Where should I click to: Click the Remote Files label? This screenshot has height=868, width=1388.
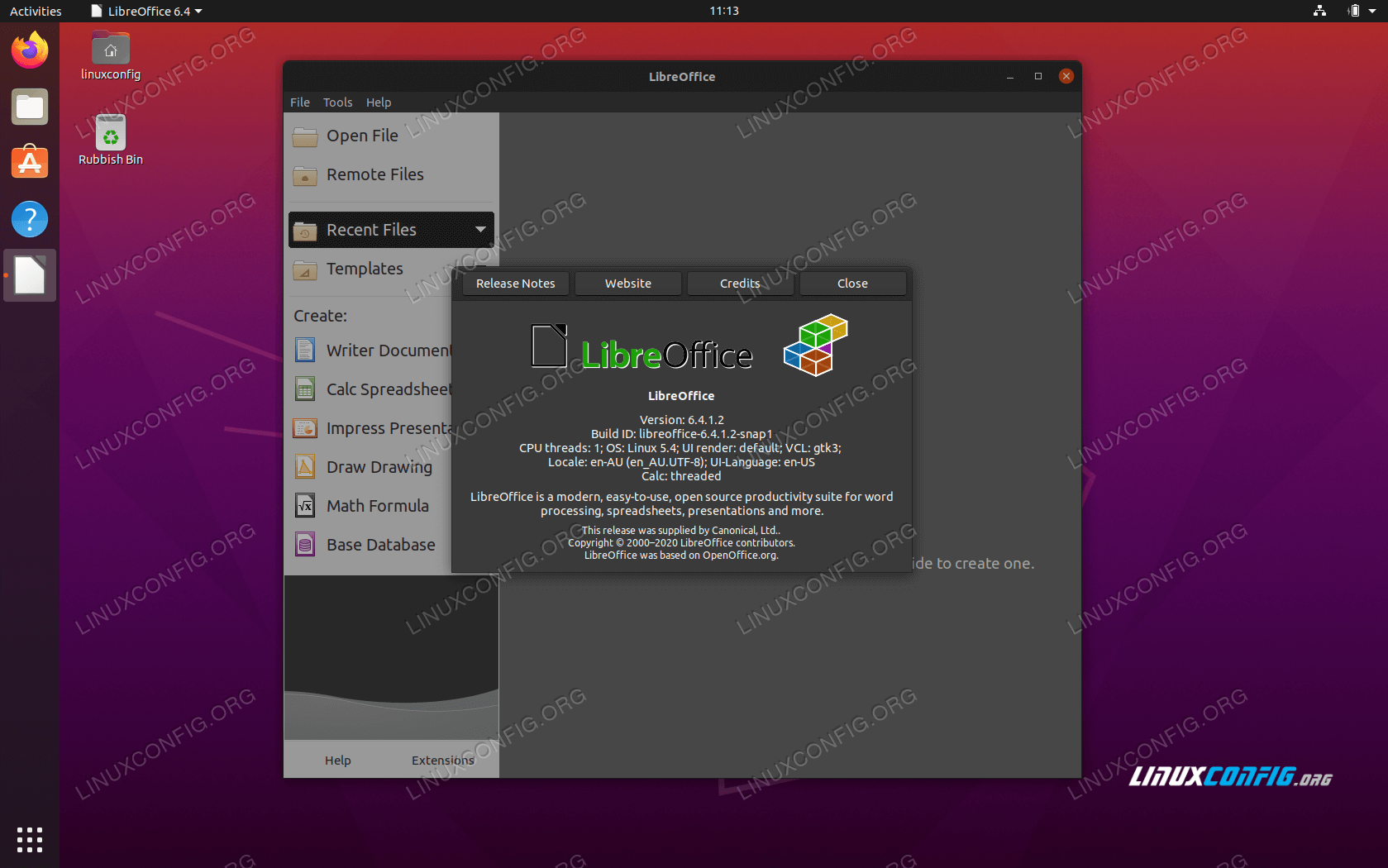(x=375, y=174)
